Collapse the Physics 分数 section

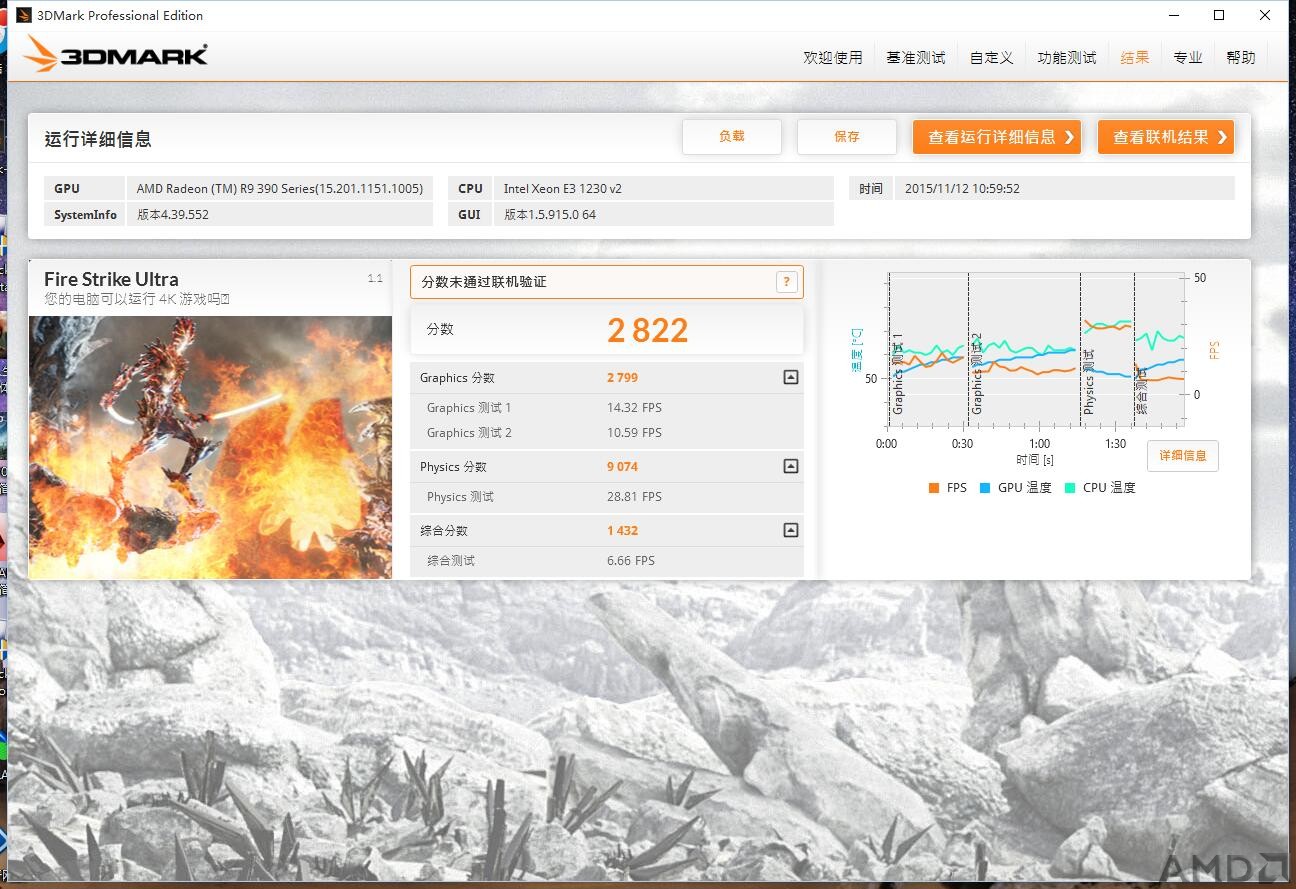791,467
